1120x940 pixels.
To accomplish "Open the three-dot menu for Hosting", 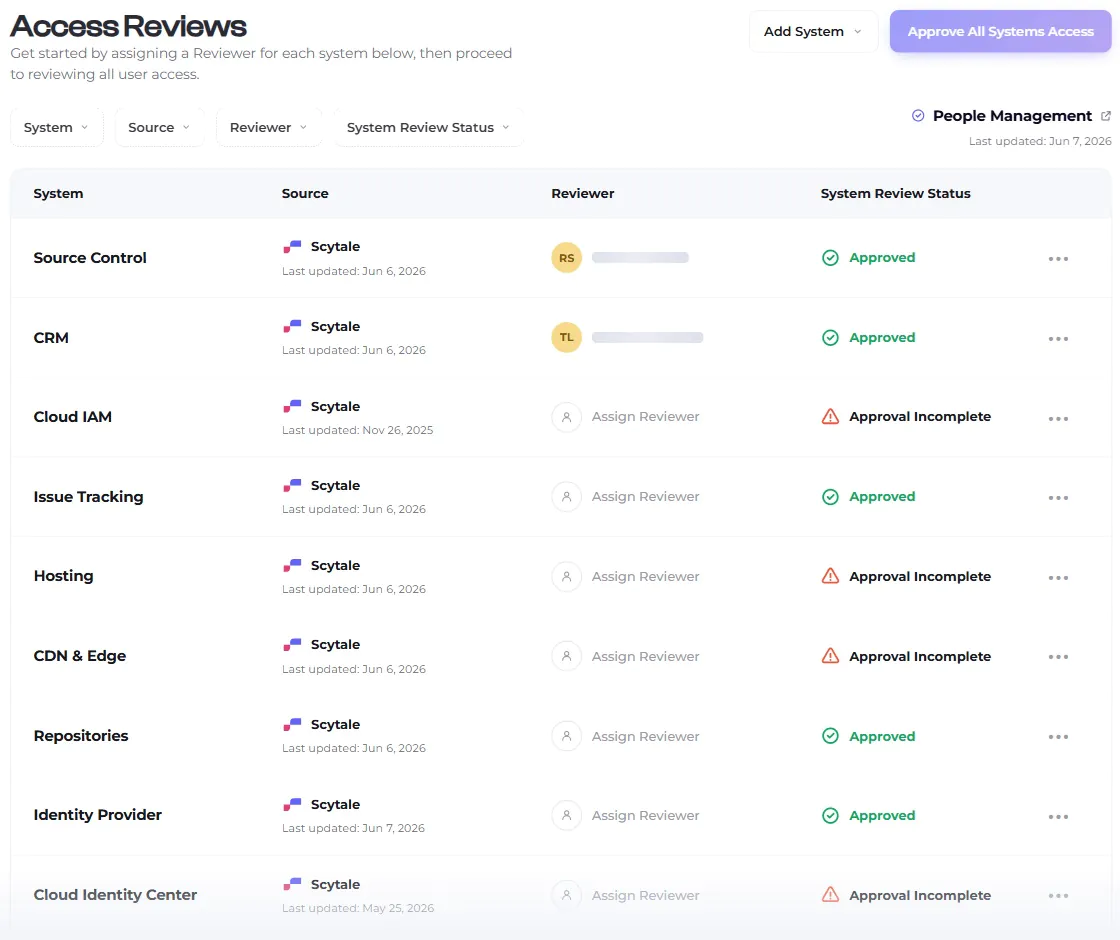I will (x=1058, y=578).
